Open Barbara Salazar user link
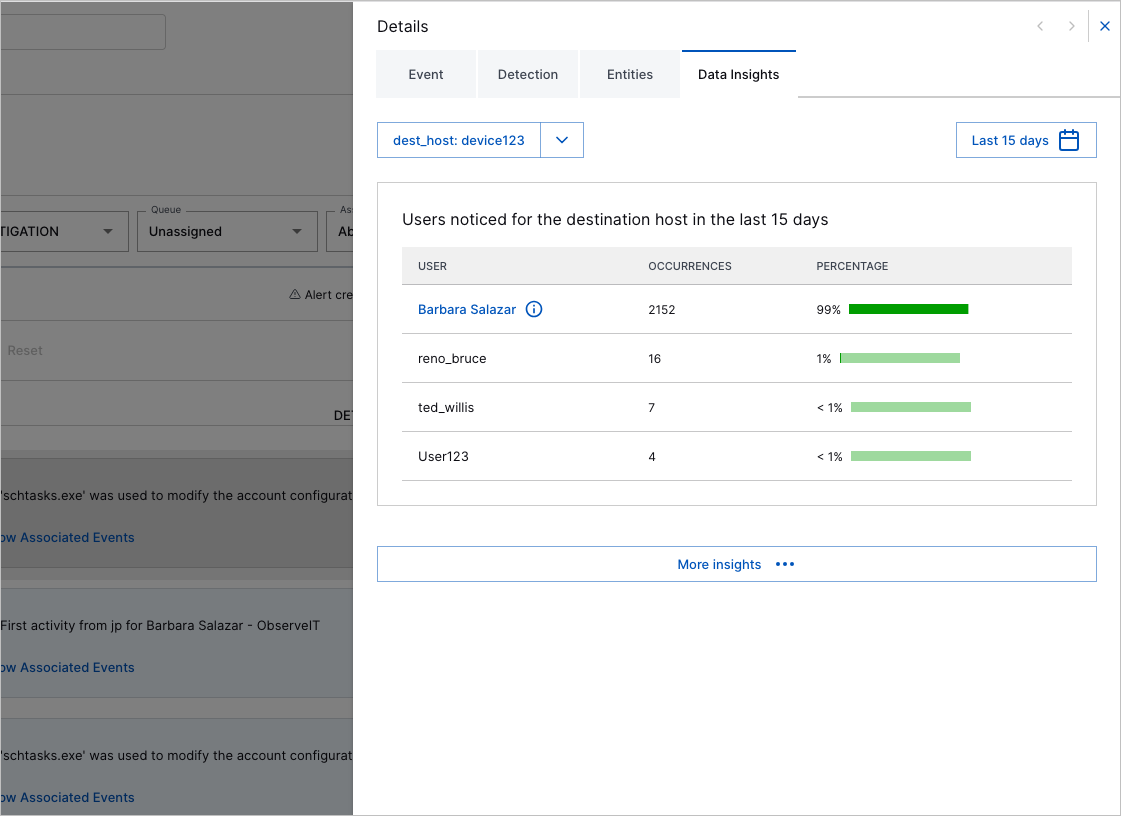Viewport: 1121px width, 816px height. [x=467, y=310]
